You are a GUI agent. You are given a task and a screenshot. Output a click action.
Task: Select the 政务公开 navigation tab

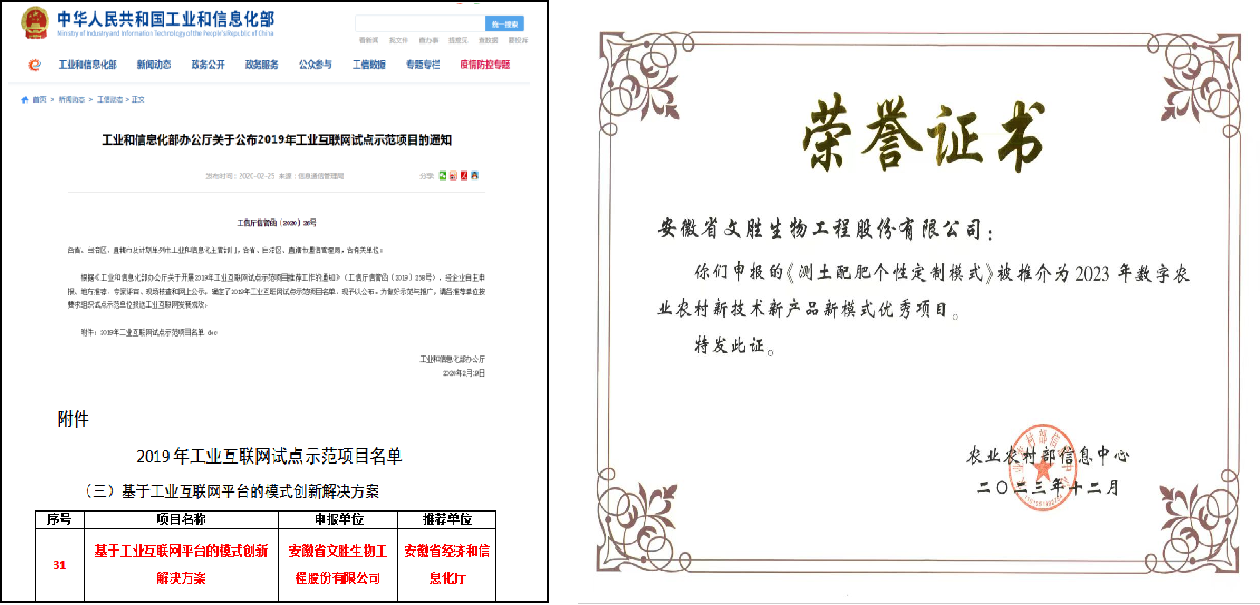coord(208,65)
